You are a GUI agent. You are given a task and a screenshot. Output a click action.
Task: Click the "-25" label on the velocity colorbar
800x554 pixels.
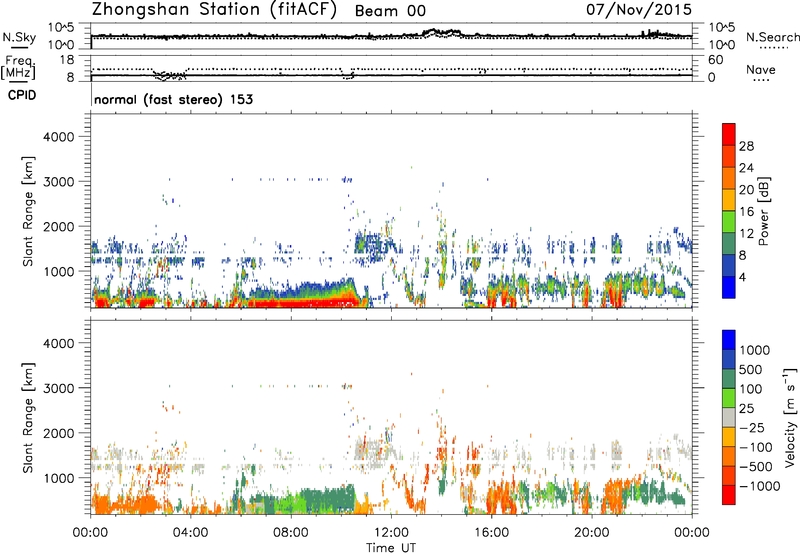pyautogui.click(x=751, y=427)
